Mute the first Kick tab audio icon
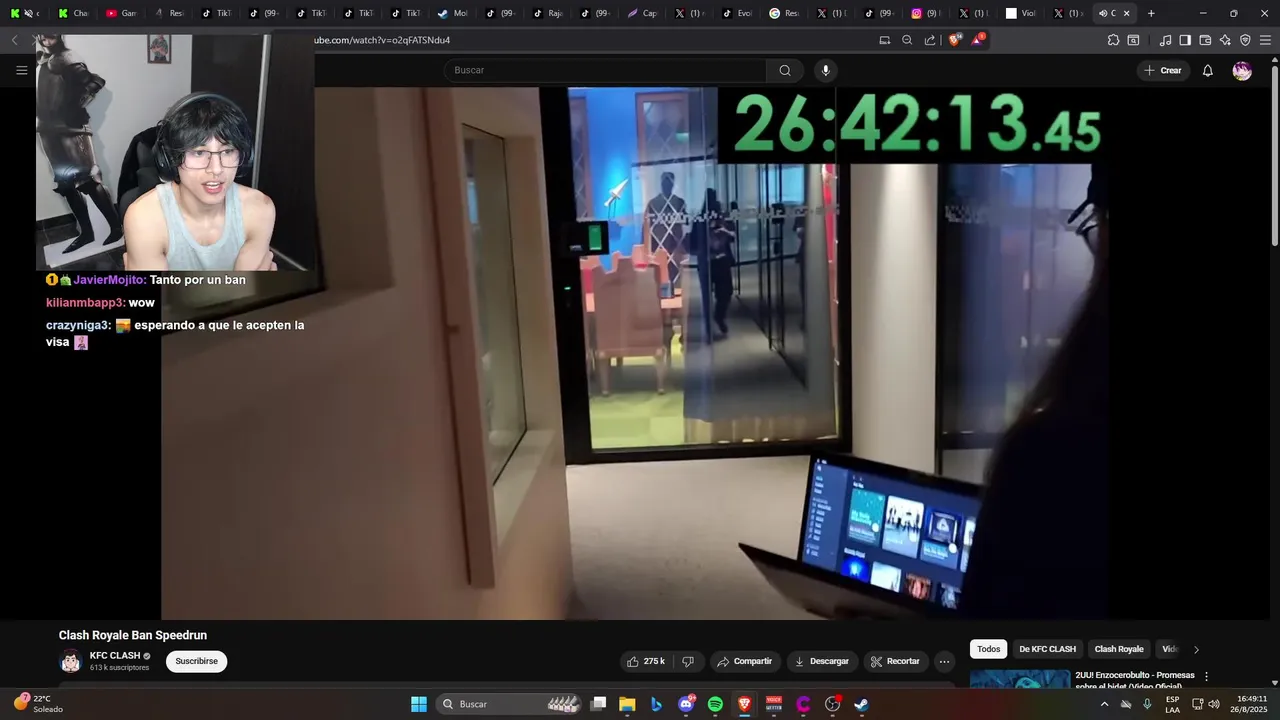Image resolution: width=1280 pixels, height=720 pixels. (28, 13)
